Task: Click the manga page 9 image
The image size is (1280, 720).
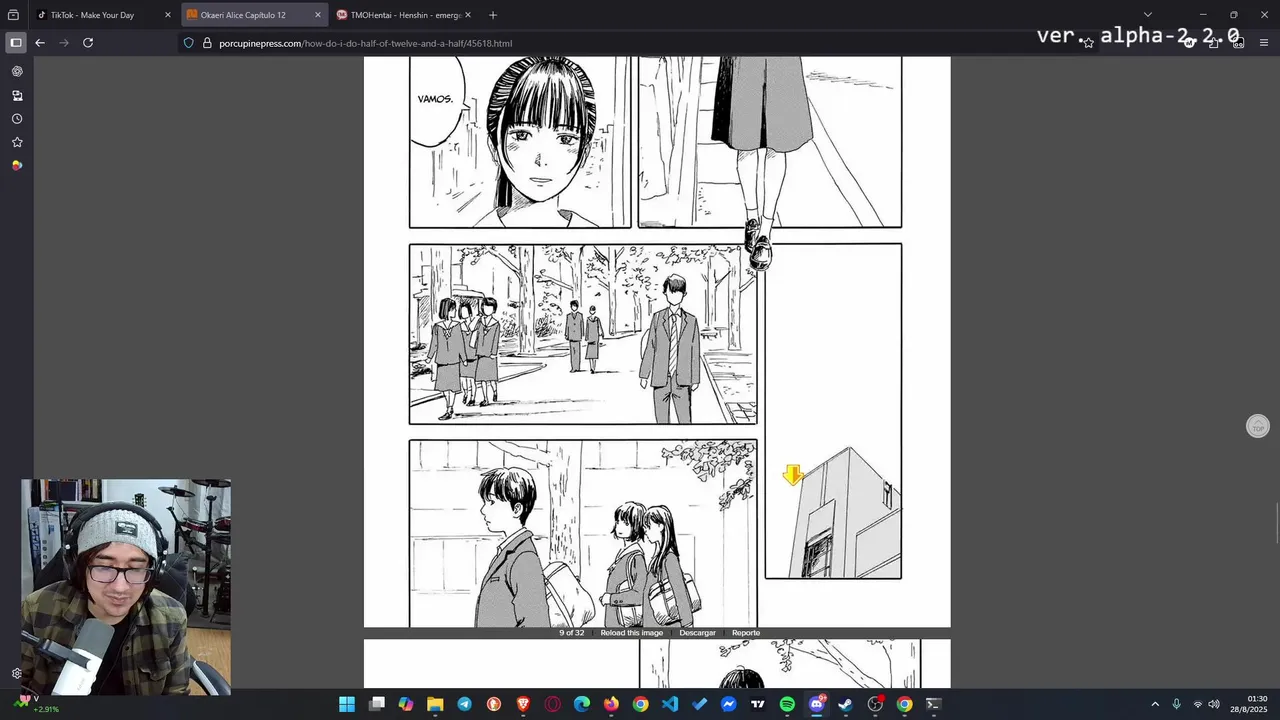Action: 656,341
